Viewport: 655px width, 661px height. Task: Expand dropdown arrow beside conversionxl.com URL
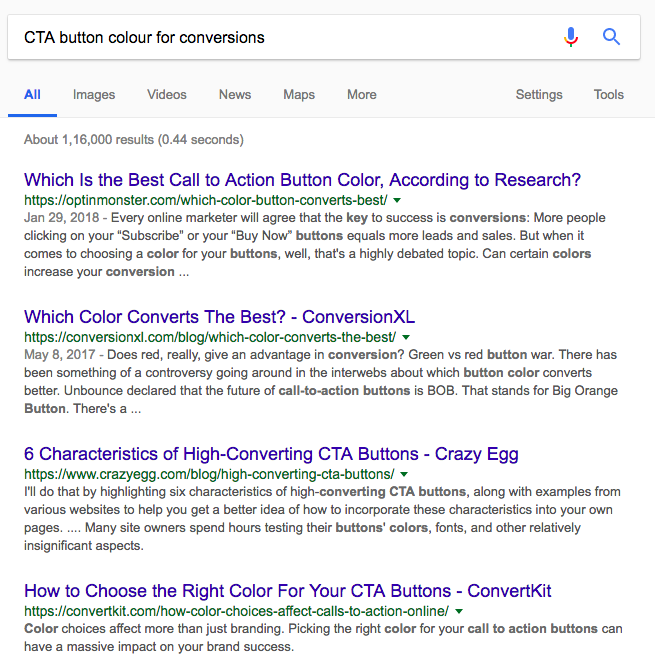406,337
